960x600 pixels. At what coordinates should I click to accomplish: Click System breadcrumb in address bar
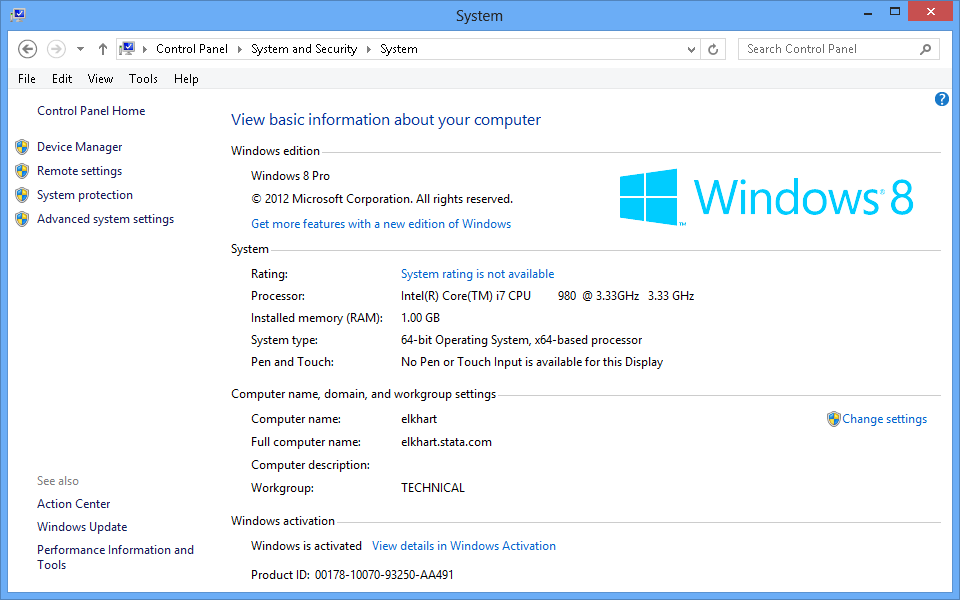pos(399,49)
